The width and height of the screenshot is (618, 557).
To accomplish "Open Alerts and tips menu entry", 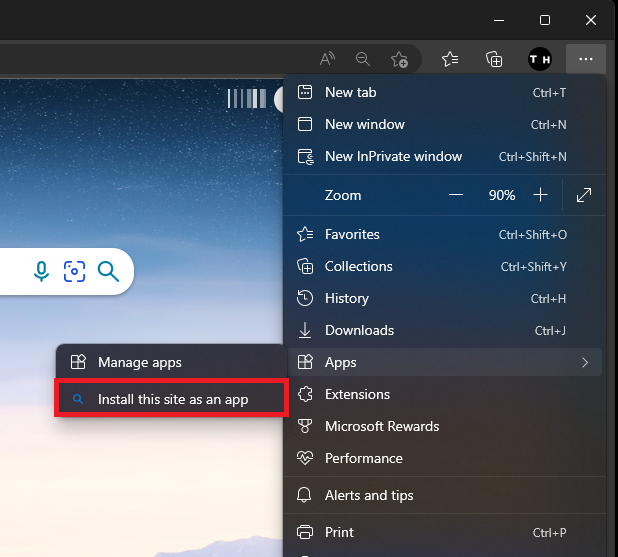I will pos(444,495).
